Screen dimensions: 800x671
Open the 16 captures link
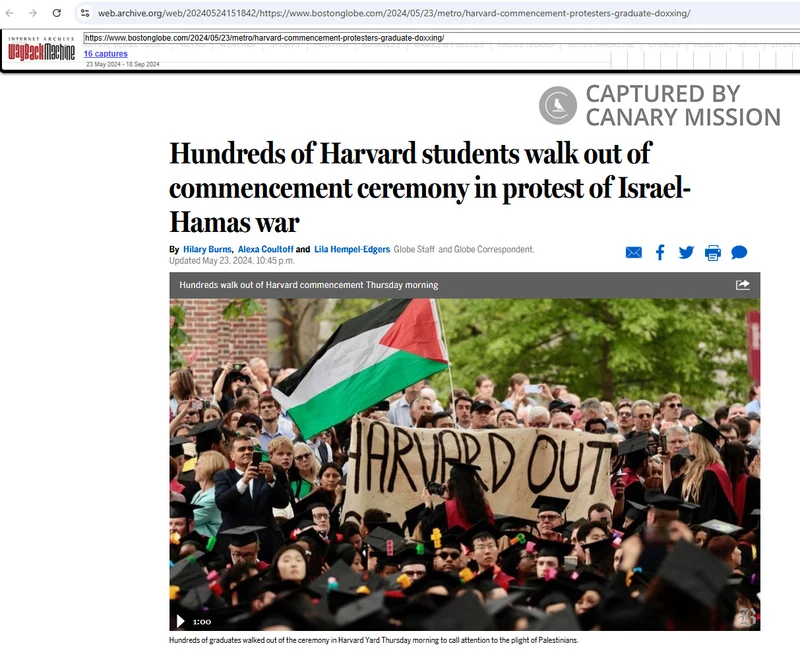point(106,54)
